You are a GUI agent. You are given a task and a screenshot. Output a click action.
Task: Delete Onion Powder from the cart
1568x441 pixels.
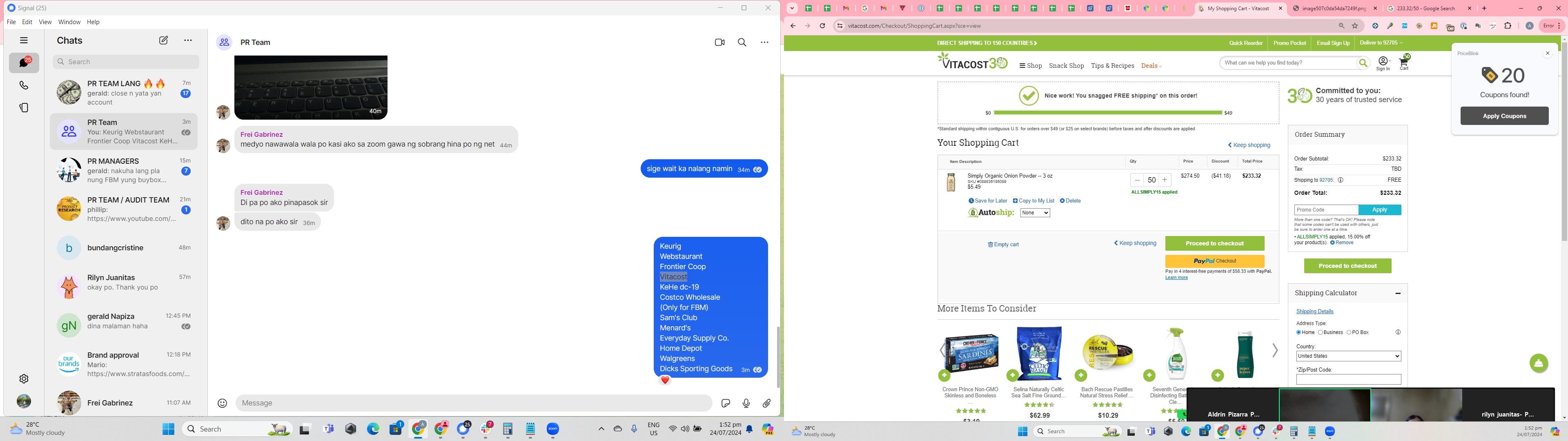pos(1070,201)
